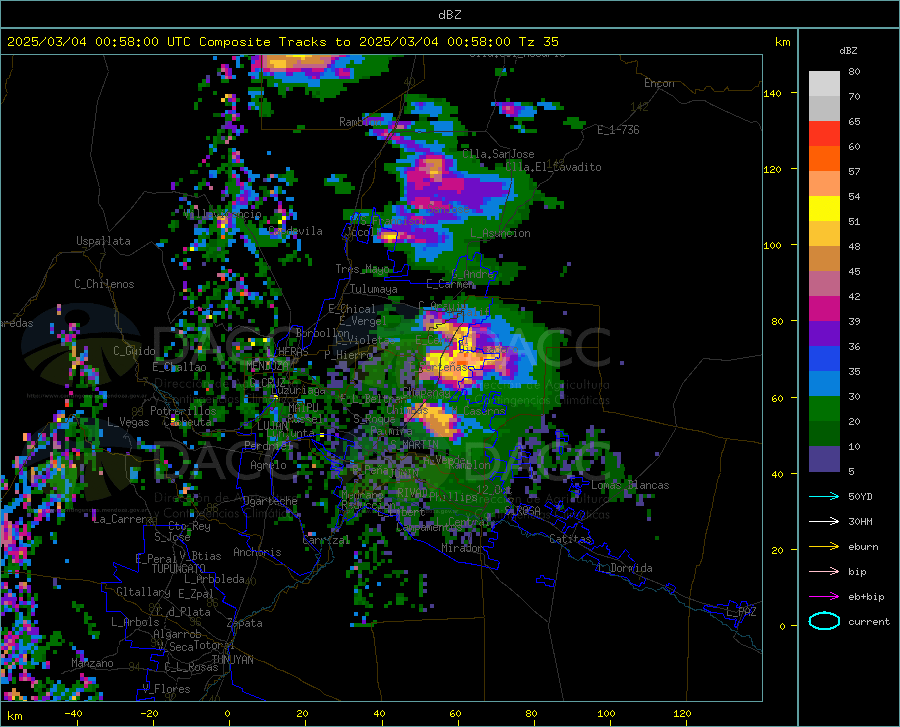The height and width of the screenshot is (727, 900).
Task: Click the 'Tulumaya' place label
Action: tap(374, 289)
